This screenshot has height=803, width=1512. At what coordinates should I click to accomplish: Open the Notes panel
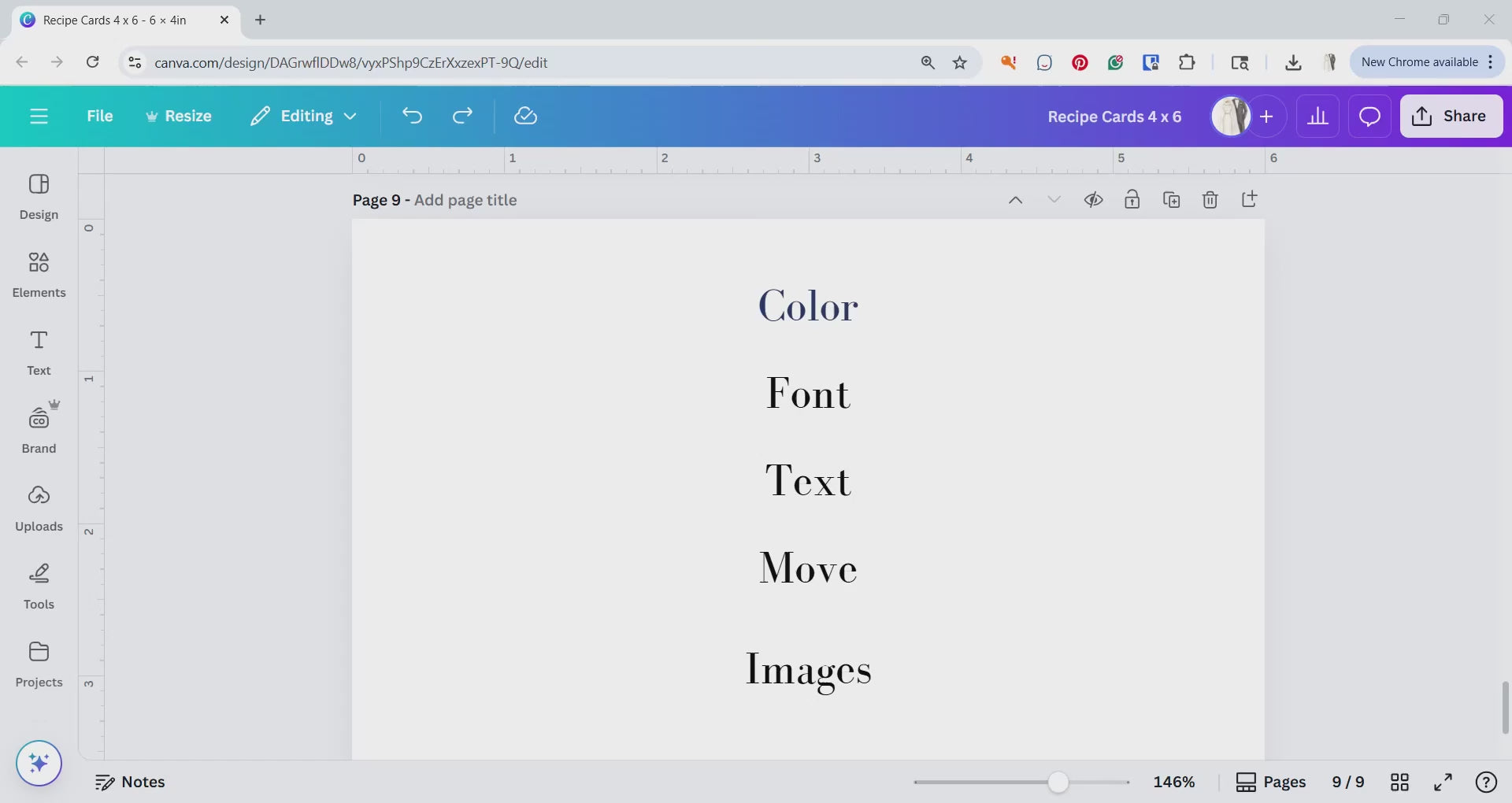(x=130, y=782)
